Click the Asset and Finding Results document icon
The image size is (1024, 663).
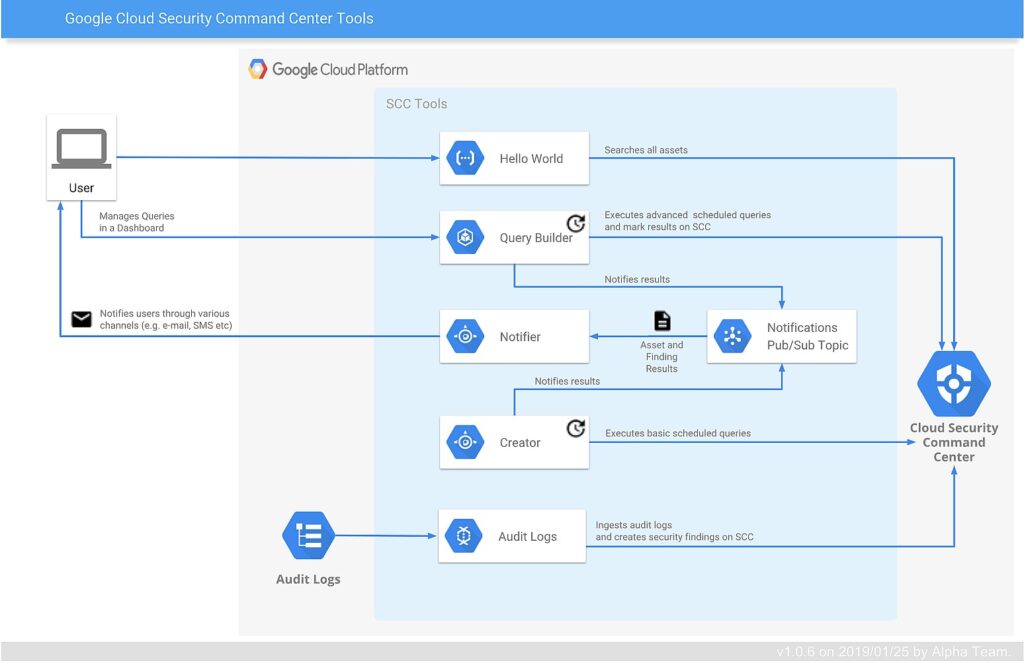(662, 321)
